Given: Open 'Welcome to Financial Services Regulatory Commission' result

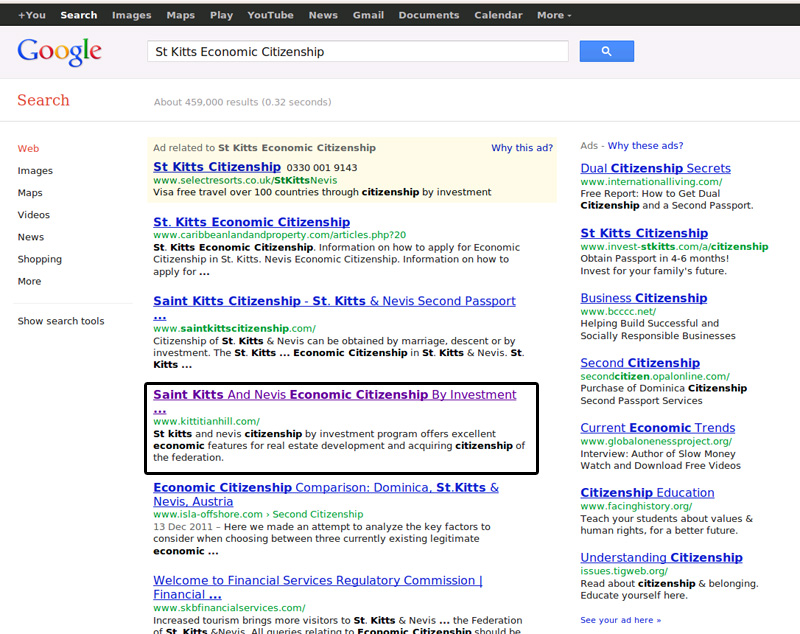Looking at the screenshot, I should pos(318,587).
